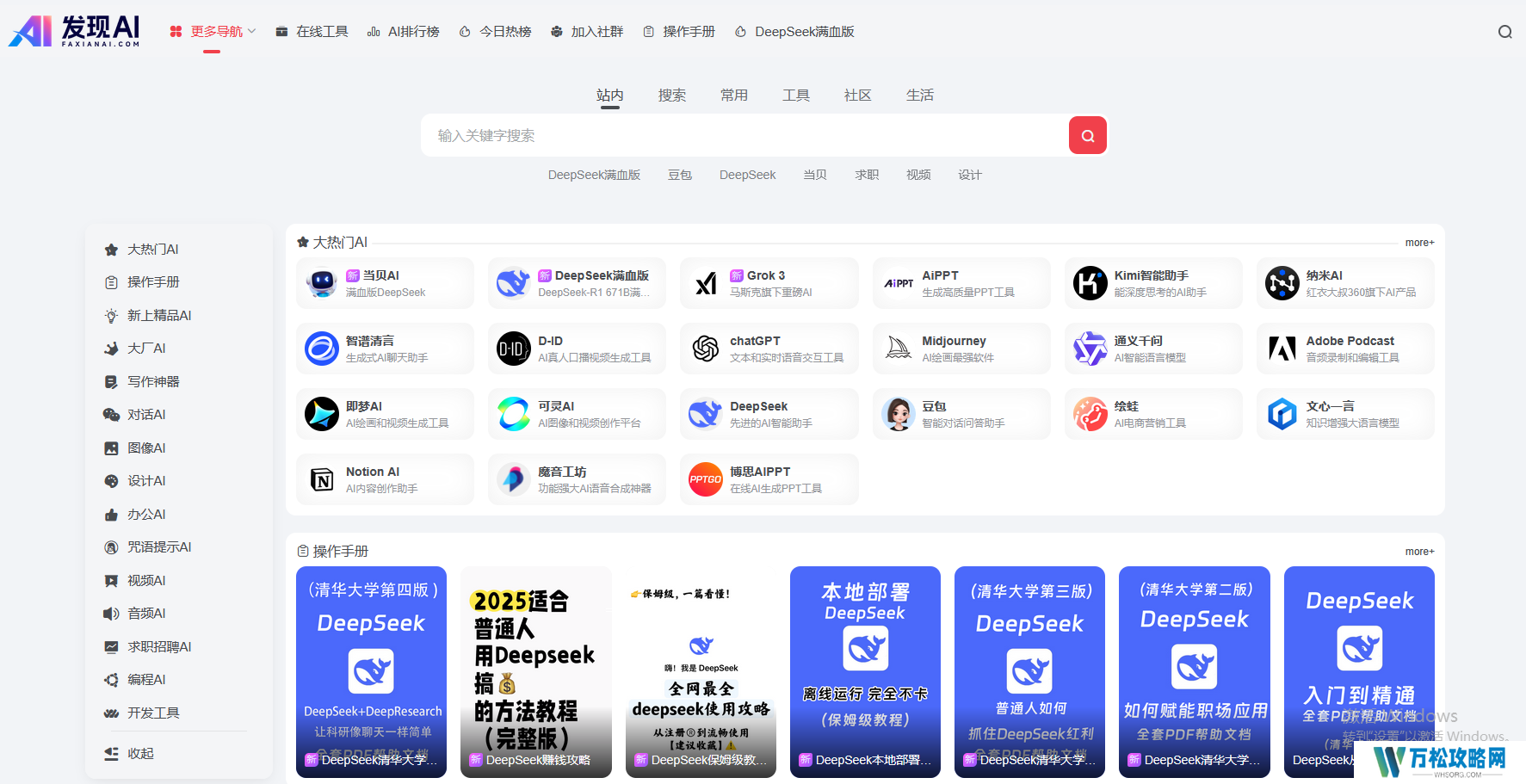Click the DeepSeek满血版 hot keyword link
The image size is (1526, 784).
pos(594,174)
